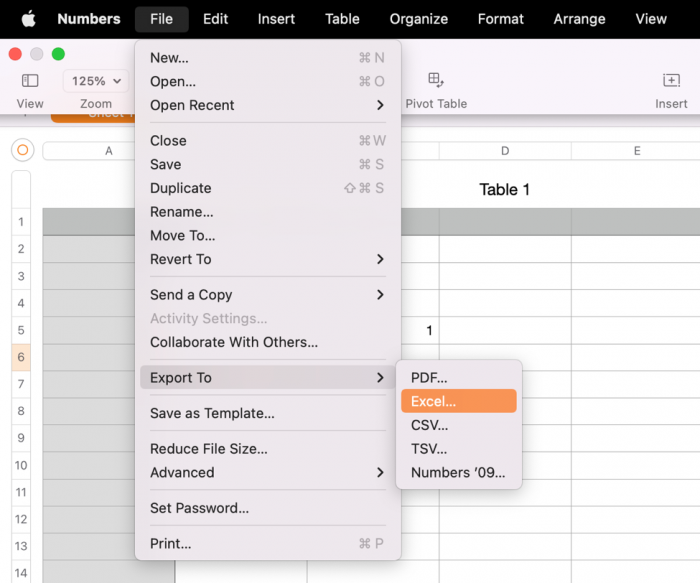Select row 6 header
The image size is (700, 583).
pyautogui.click(x=21, y=357)
